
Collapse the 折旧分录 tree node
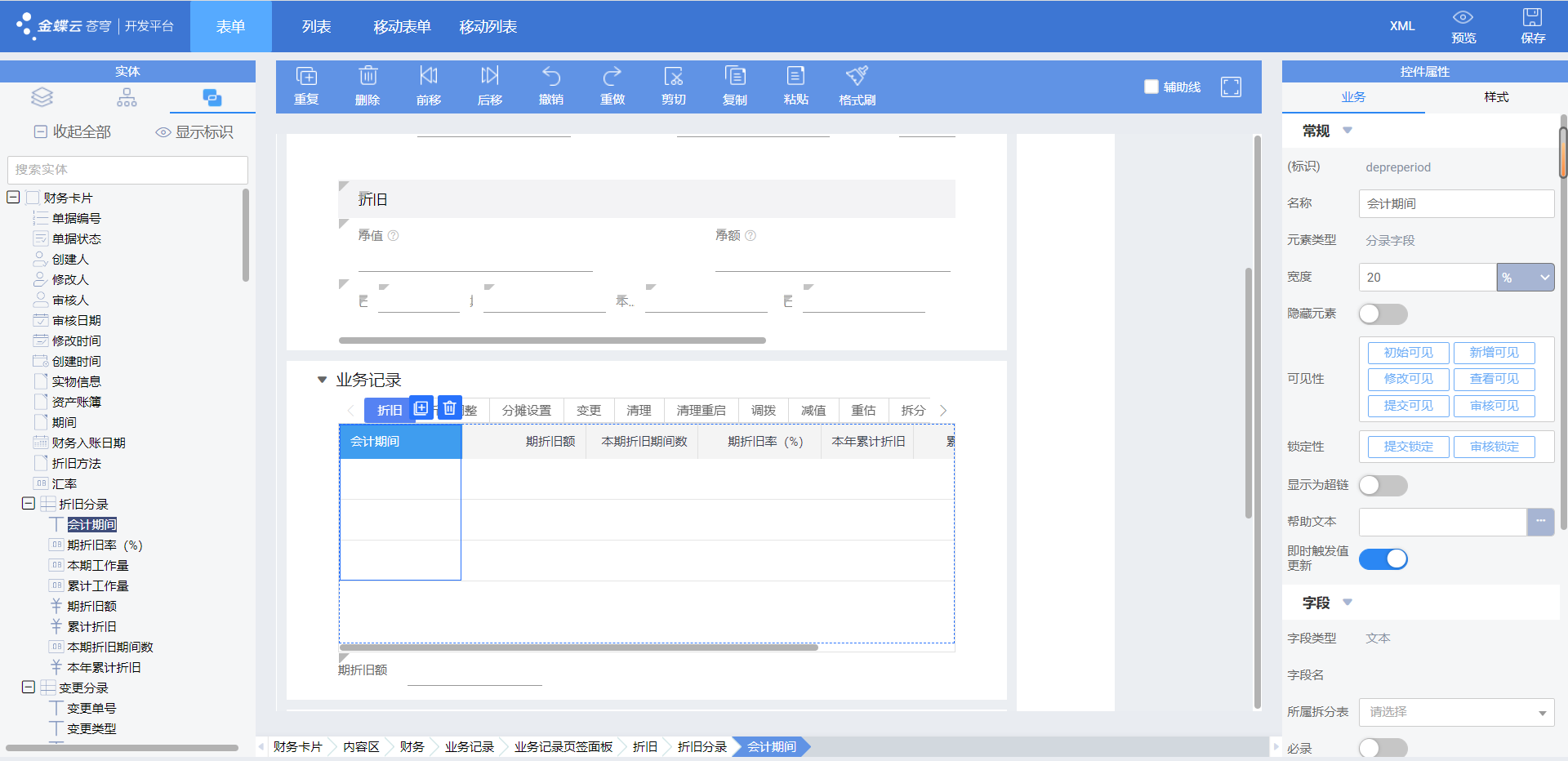(x=28, y=503)
